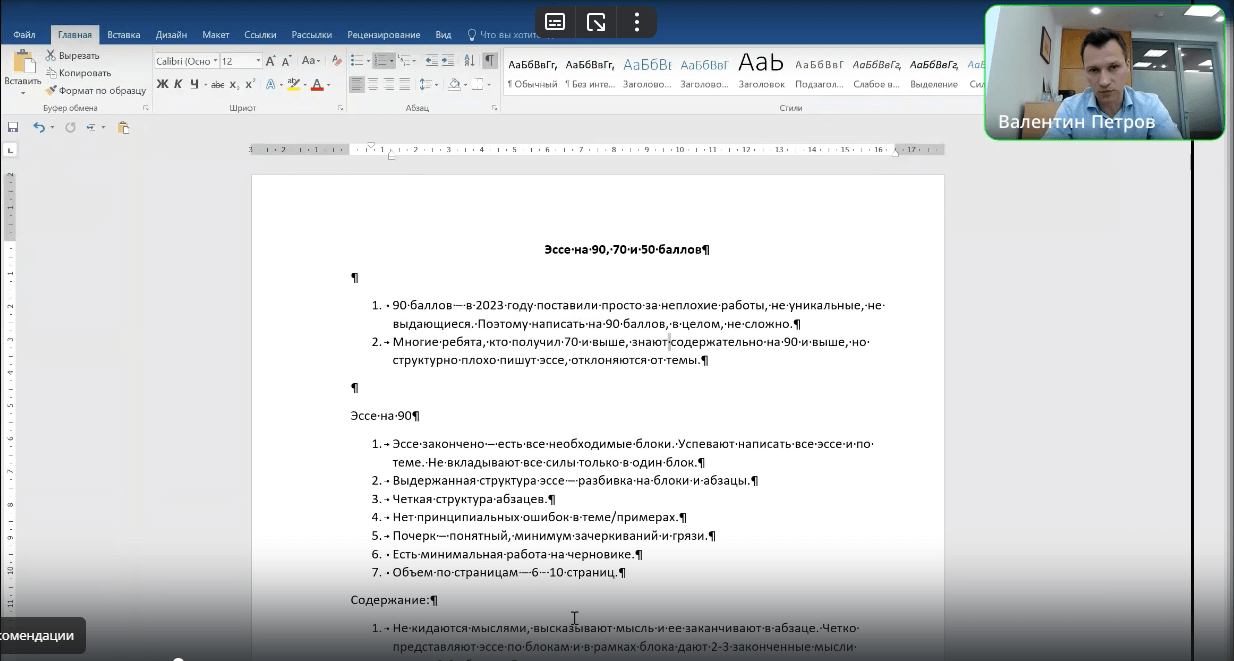Switch to the Рецензирование tab
This screenshot has width=1234, height=661.
pyautogui.click(x=386, y=34)
